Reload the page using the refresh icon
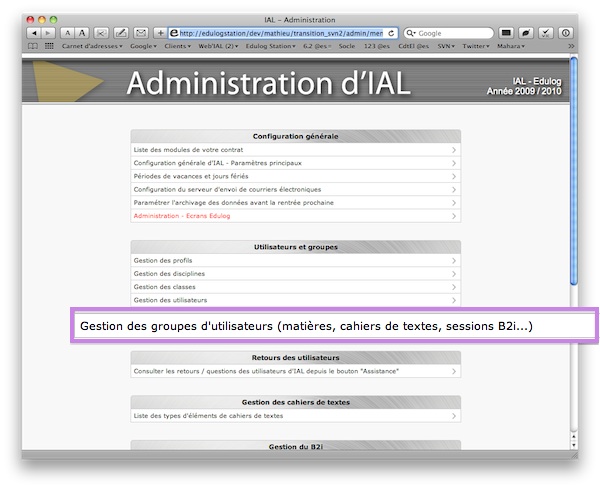This screenshot has width=600, height=489. (x=391, y=33)
